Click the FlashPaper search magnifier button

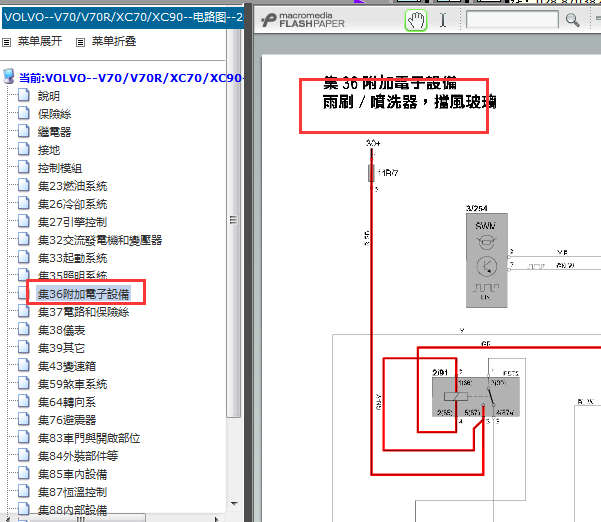click(573, 20)
